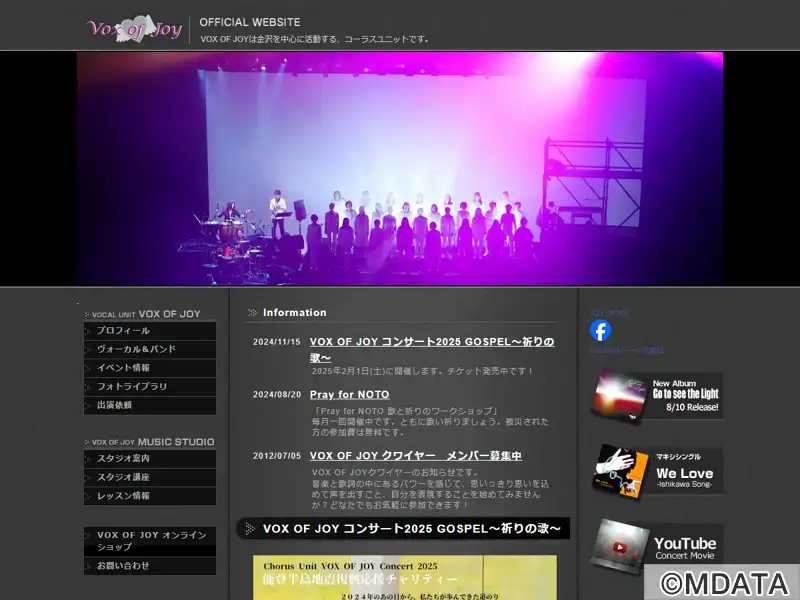Click the Information section heading

click(x=294, y=313)
